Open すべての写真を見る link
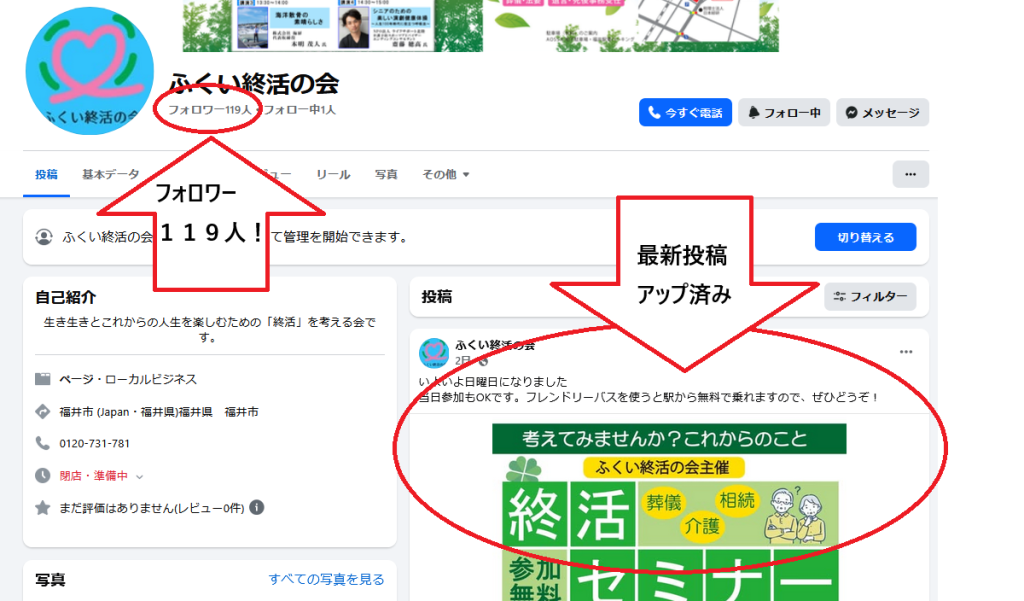 (326, 579)
